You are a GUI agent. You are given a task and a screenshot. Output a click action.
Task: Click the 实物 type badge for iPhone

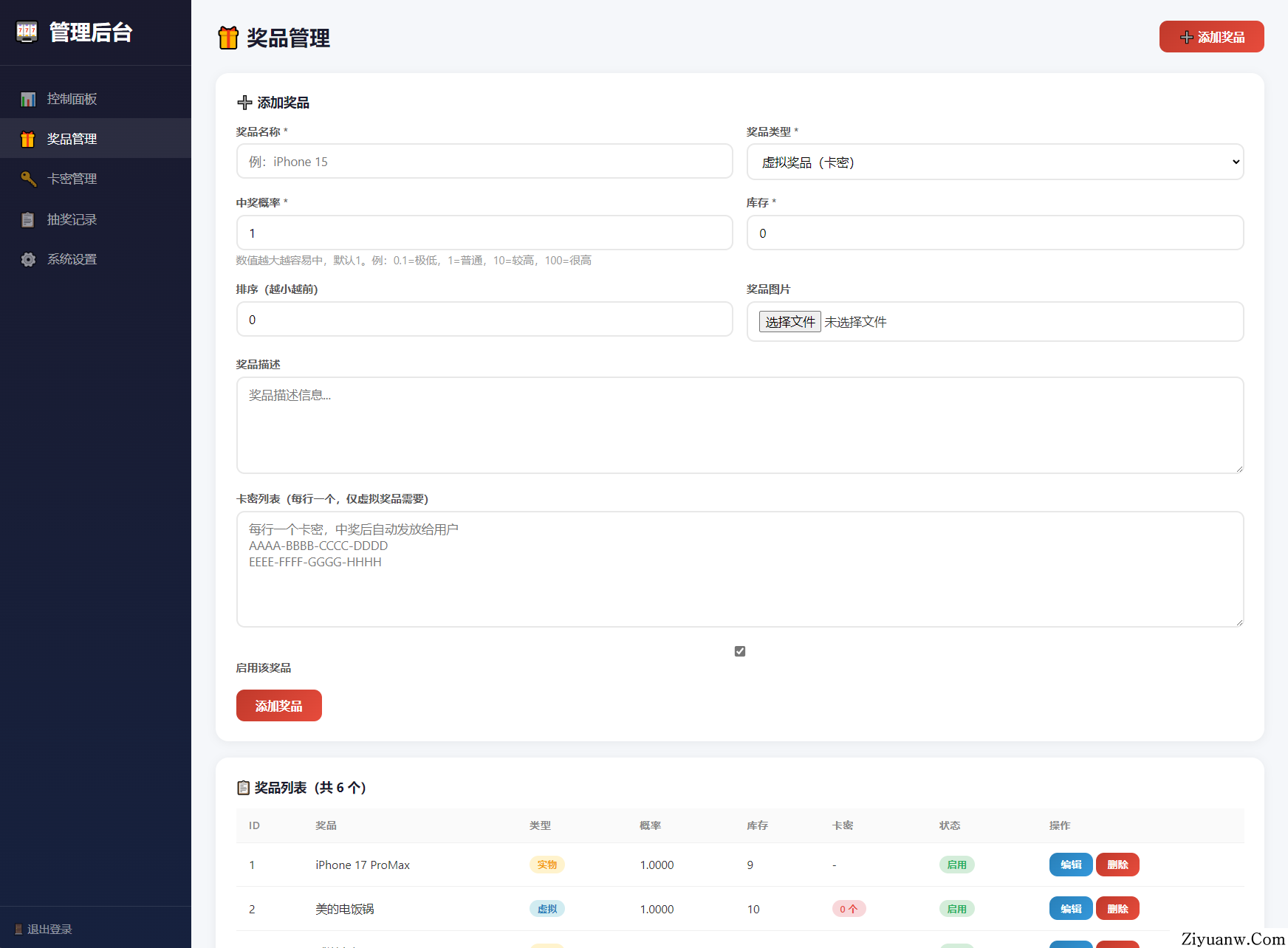coord(547,865)
